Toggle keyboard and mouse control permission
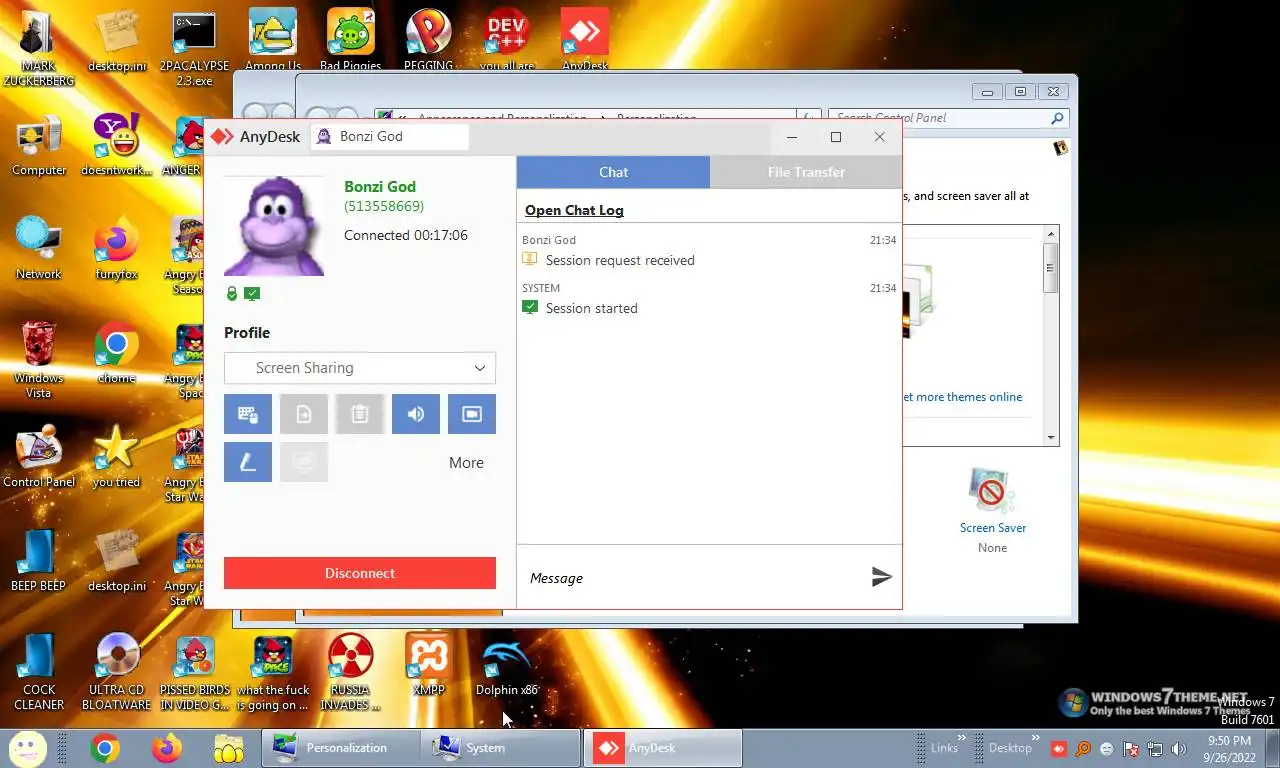The height and width of the screenshot is (768, 1280). [x=248, y=414]
